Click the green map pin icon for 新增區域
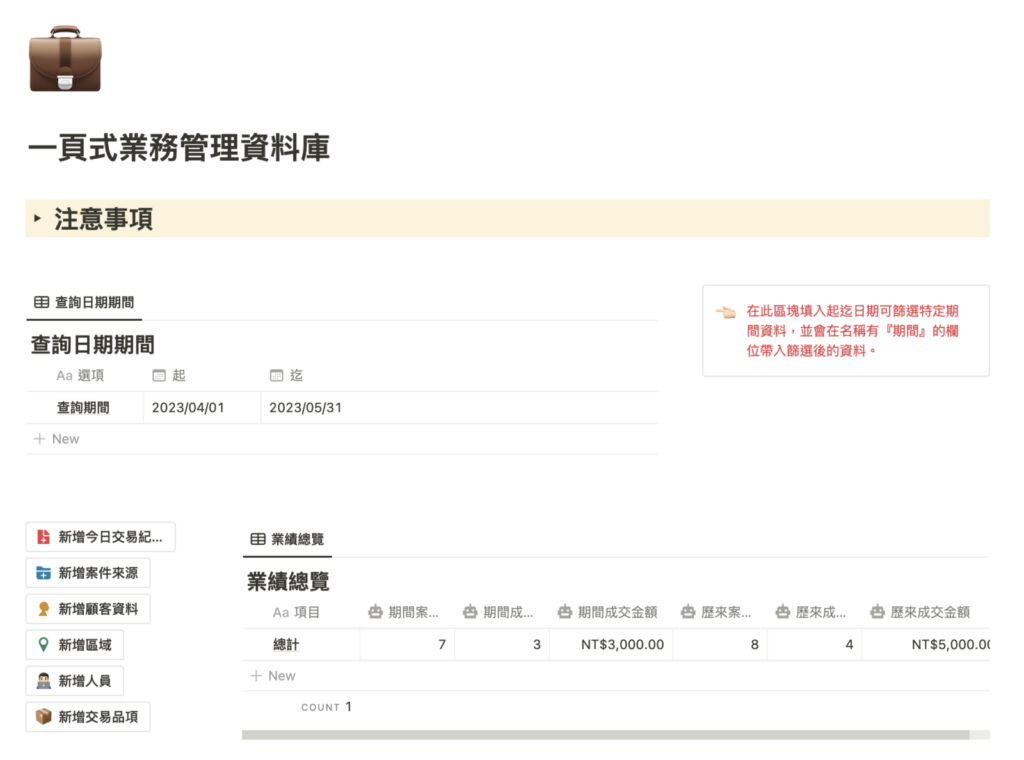 point(43,645)
